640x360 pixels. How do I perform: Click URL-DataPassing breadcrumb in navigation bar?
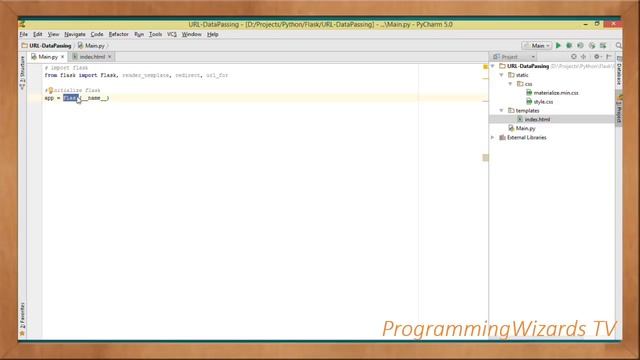coord(47,46)
